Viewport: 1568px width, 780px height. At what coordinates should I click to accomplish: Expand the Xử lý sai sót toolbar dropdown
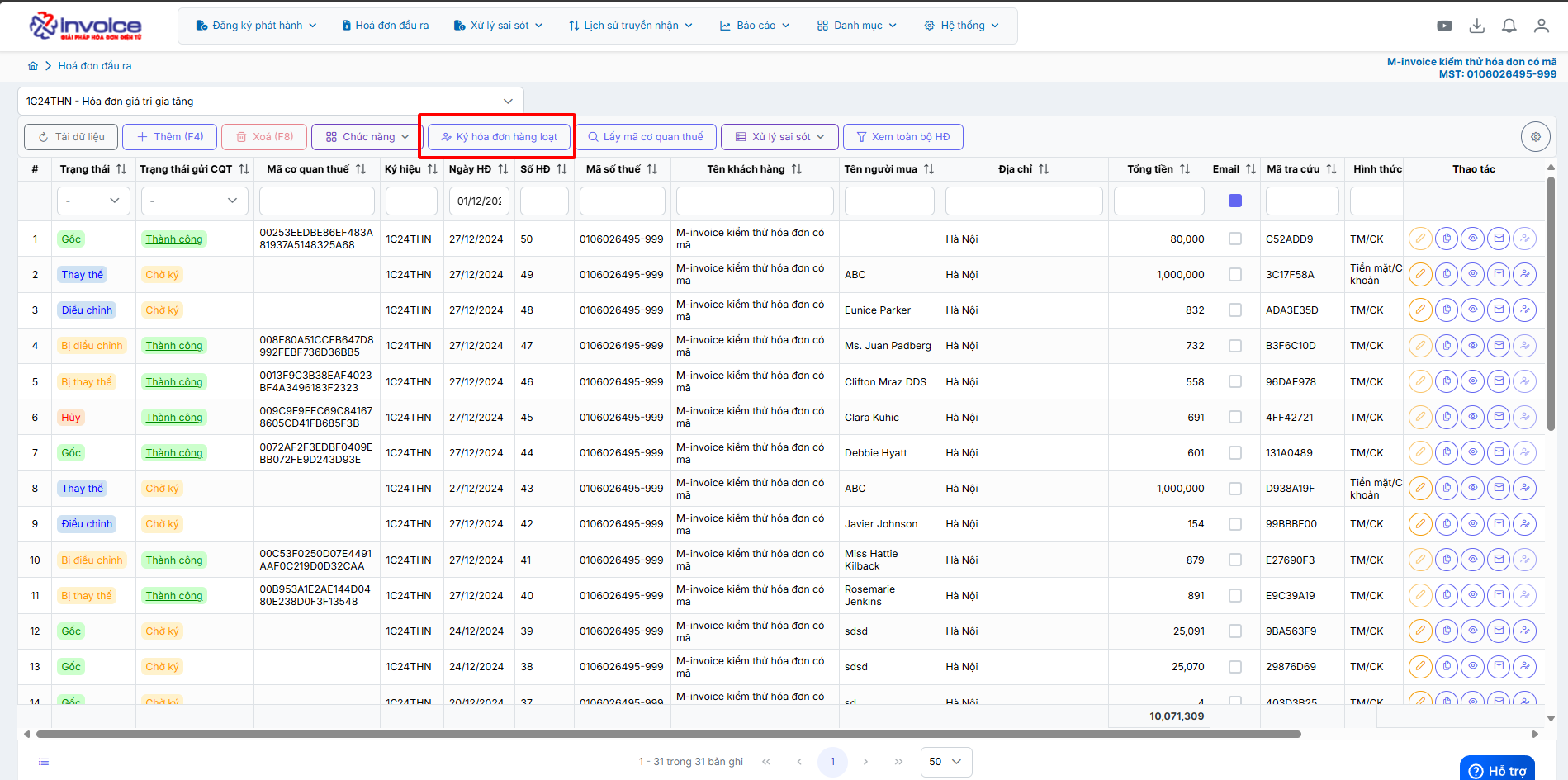click(x=779, y=137)
